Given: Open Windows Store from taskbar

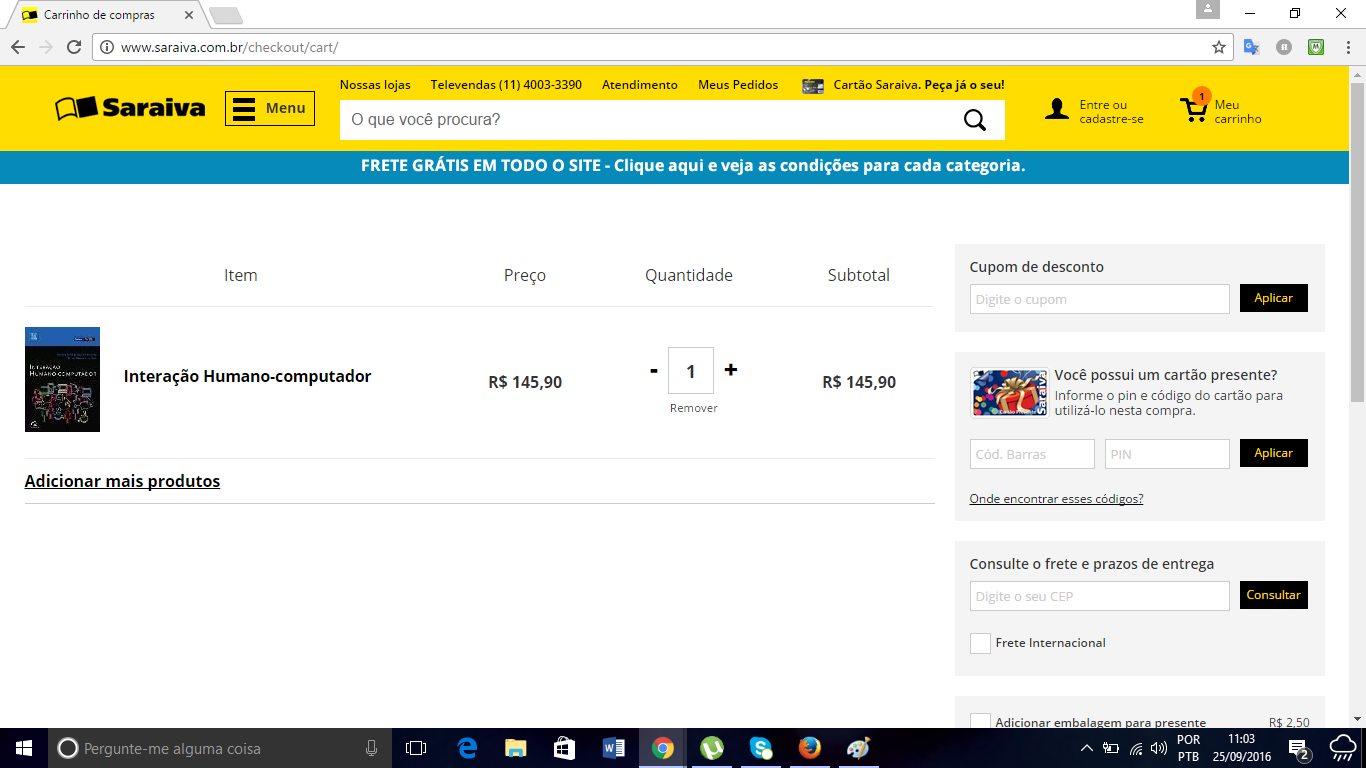Looking at the screenshot, I should 565,748.
